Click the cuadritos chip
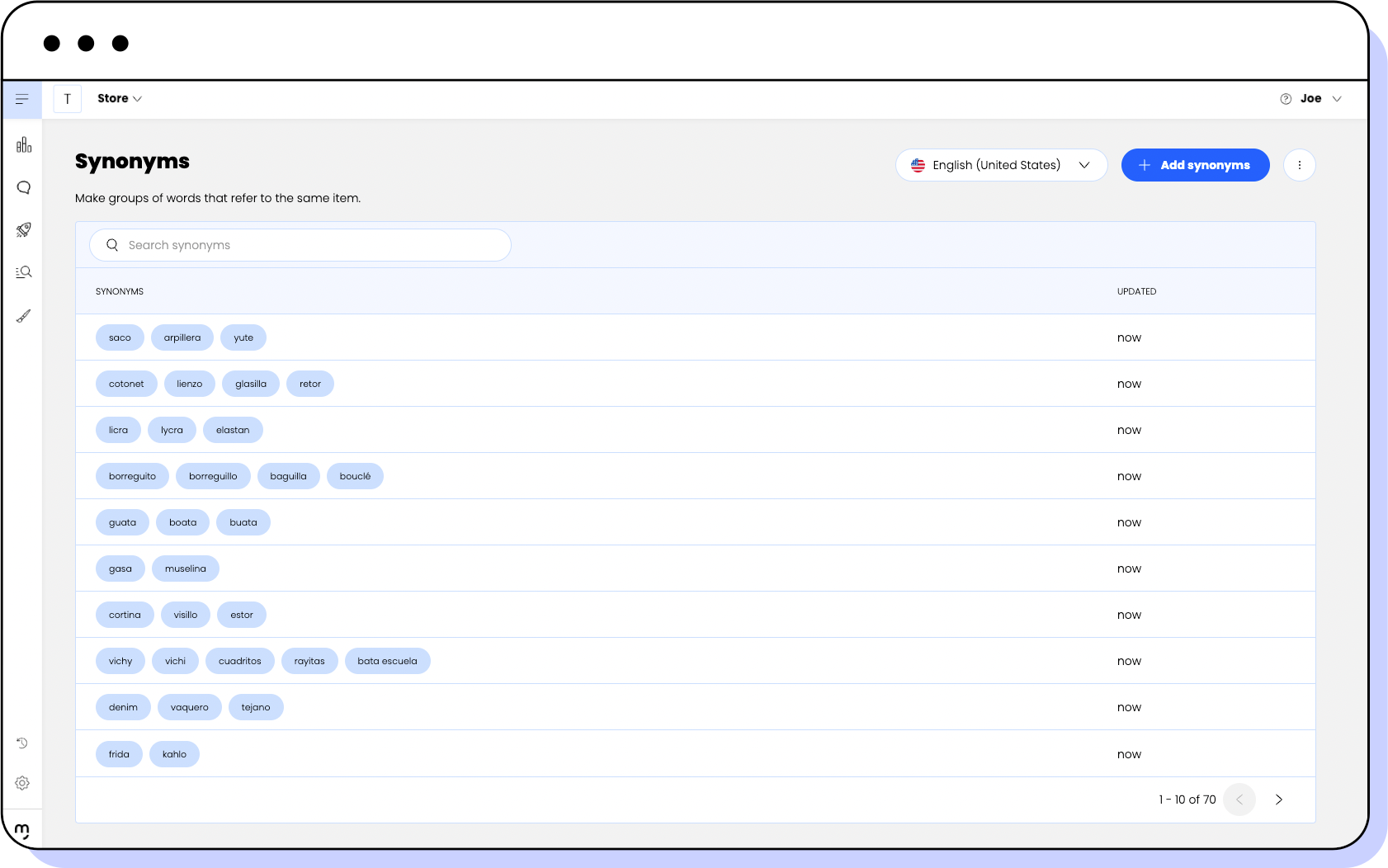The height and width of the screenshot is (868, 1388). 240,661
